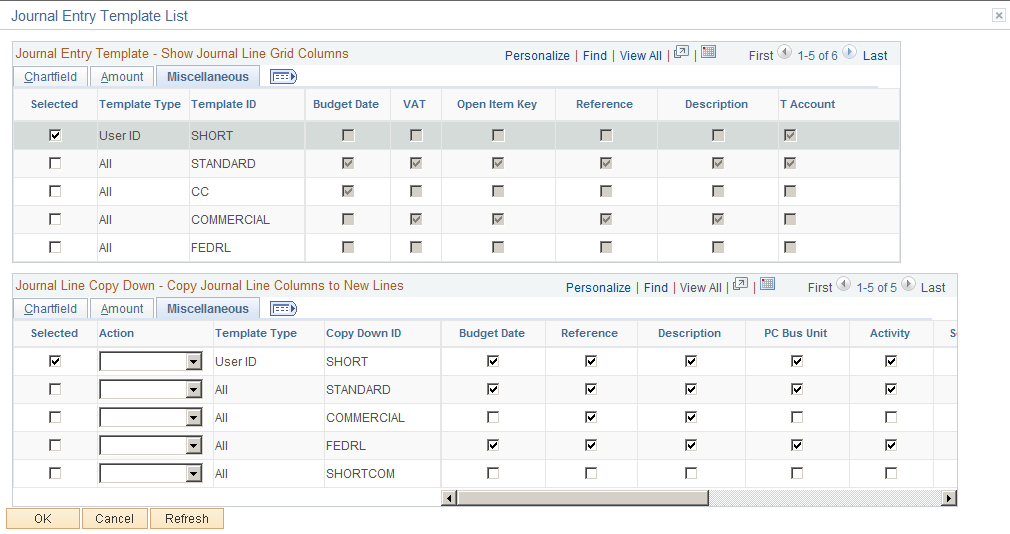Select Miscellaneous tab in Journal Entry Template grid

click(x=207, y=77)
